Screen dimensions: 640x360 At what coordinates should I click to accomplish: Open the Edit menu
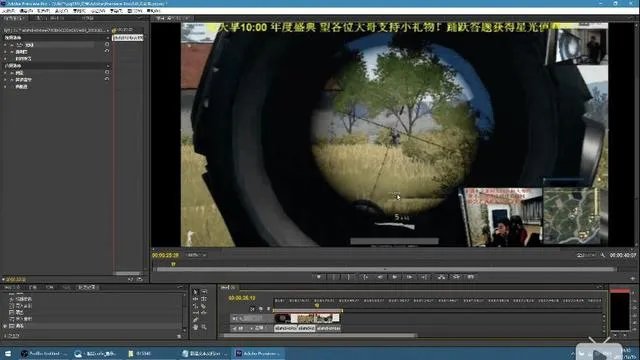(x=26, y=11)
